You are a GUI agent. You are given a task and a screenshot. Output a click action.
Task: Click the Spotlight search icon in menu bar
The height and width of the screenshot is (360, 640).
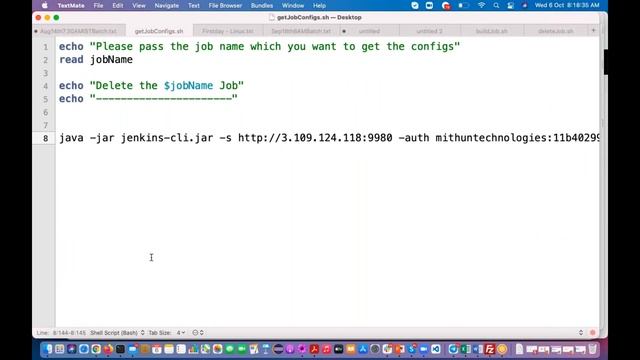(x=496, y=6)
